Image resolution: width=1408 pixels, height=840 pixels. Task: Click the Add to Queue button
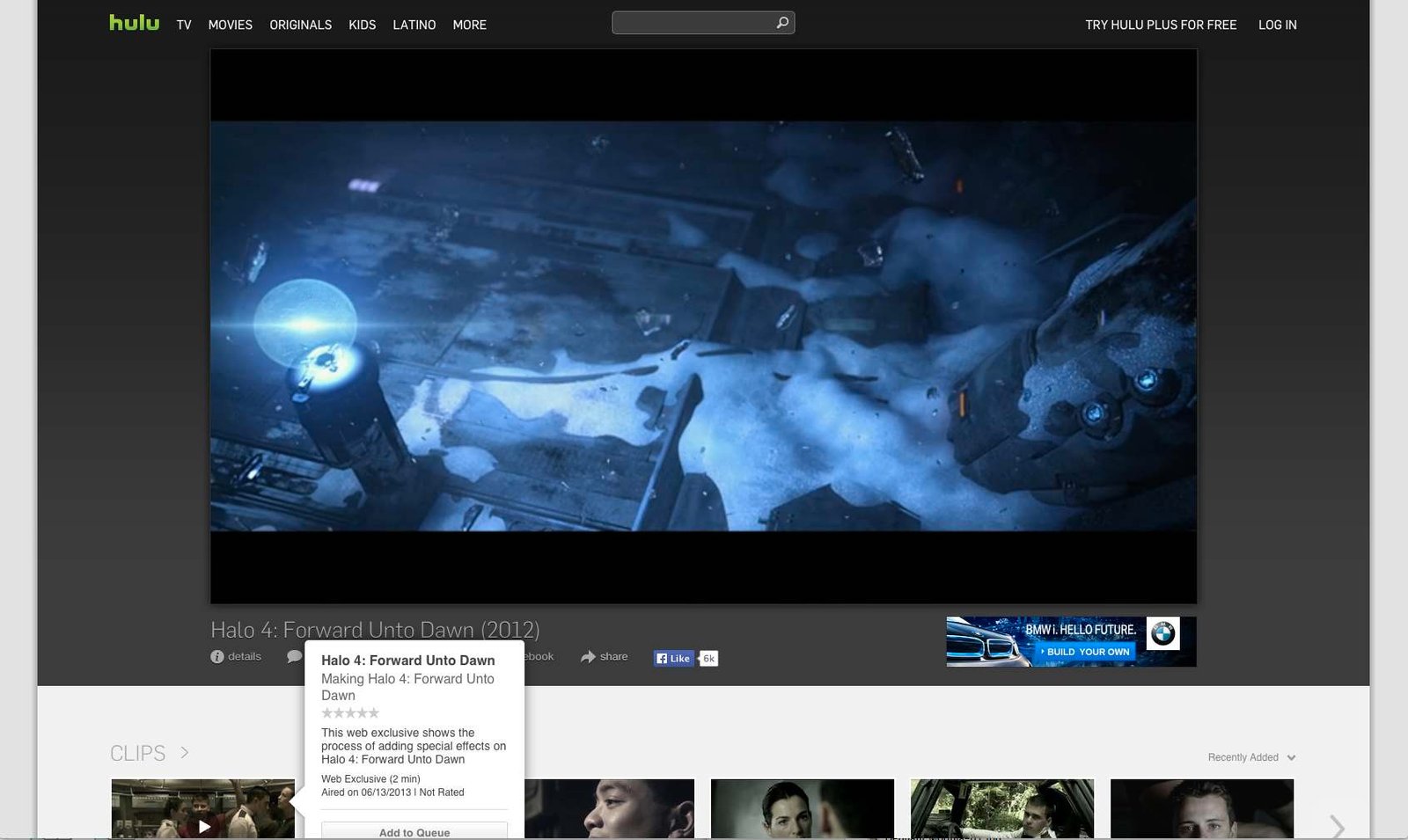point(414,831)
